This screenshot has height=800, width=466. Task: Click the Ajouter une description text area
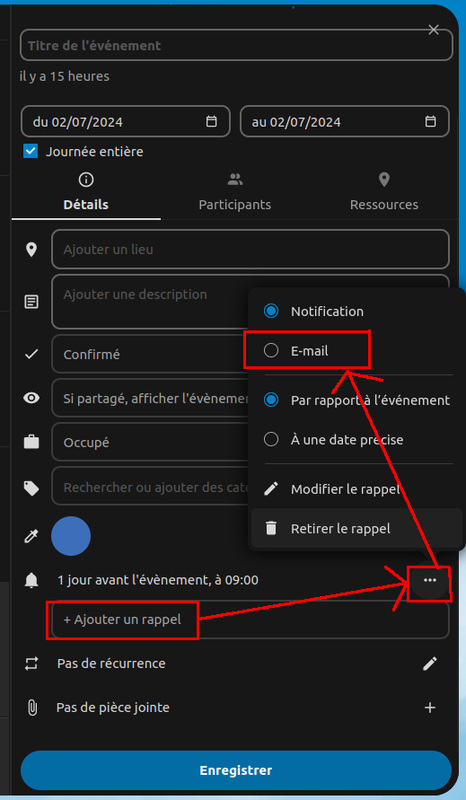tap(250, 302)
